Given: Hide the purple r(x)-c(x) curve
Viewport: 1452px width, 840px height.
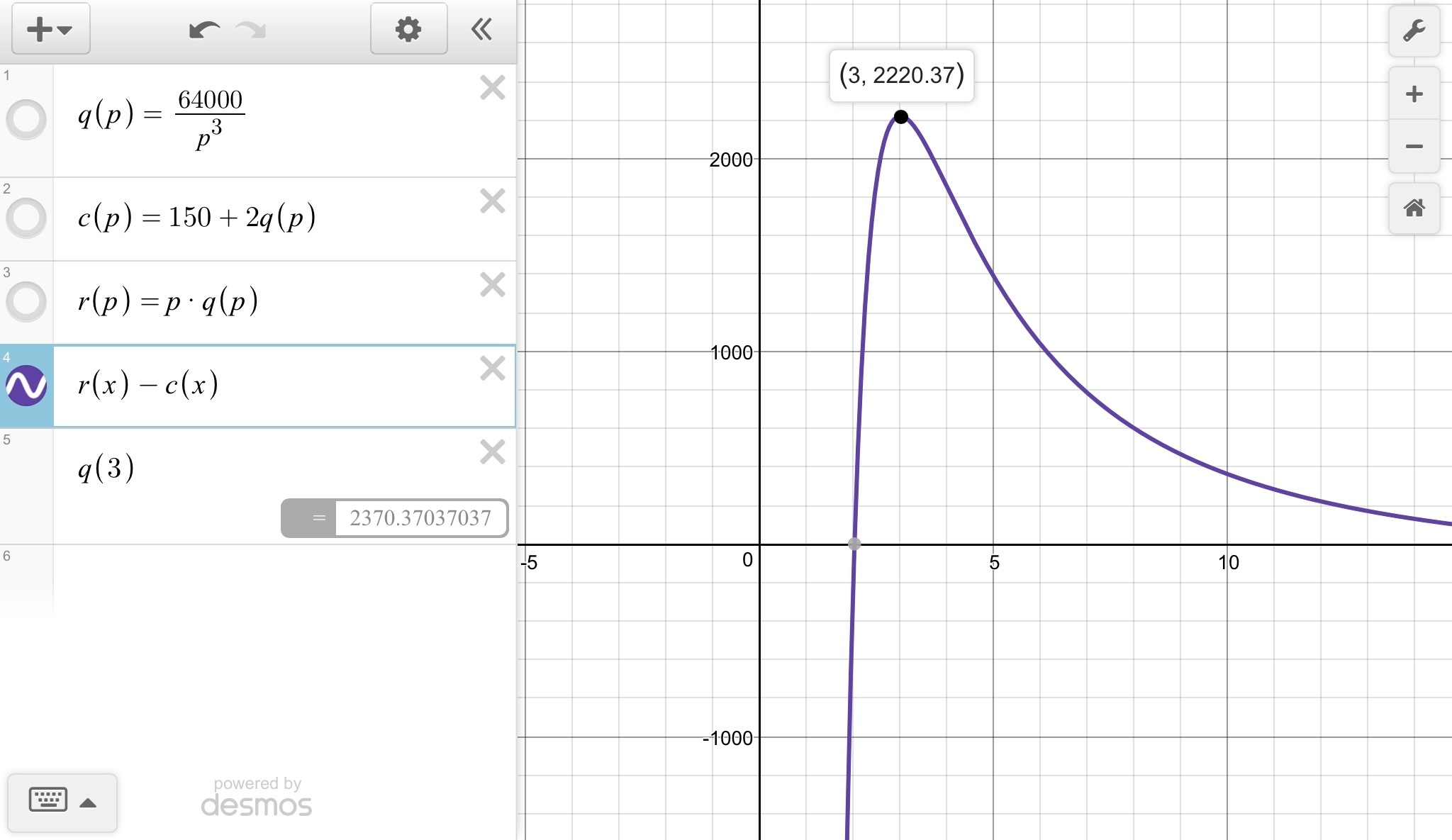Looking at the screenshot, I should click(26, 386).
